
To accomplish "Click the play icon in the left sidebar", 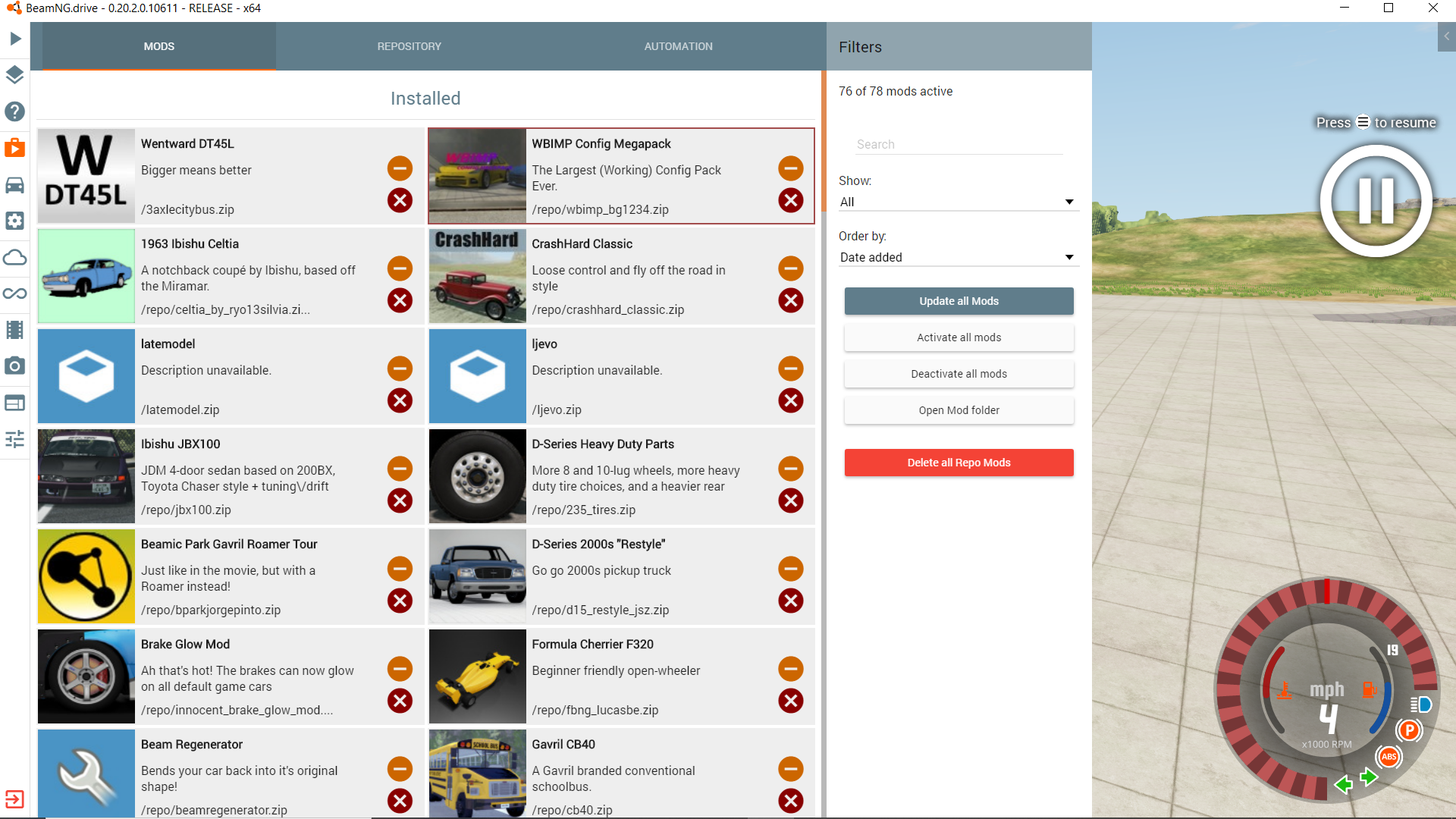I will (x=15, y=39).
